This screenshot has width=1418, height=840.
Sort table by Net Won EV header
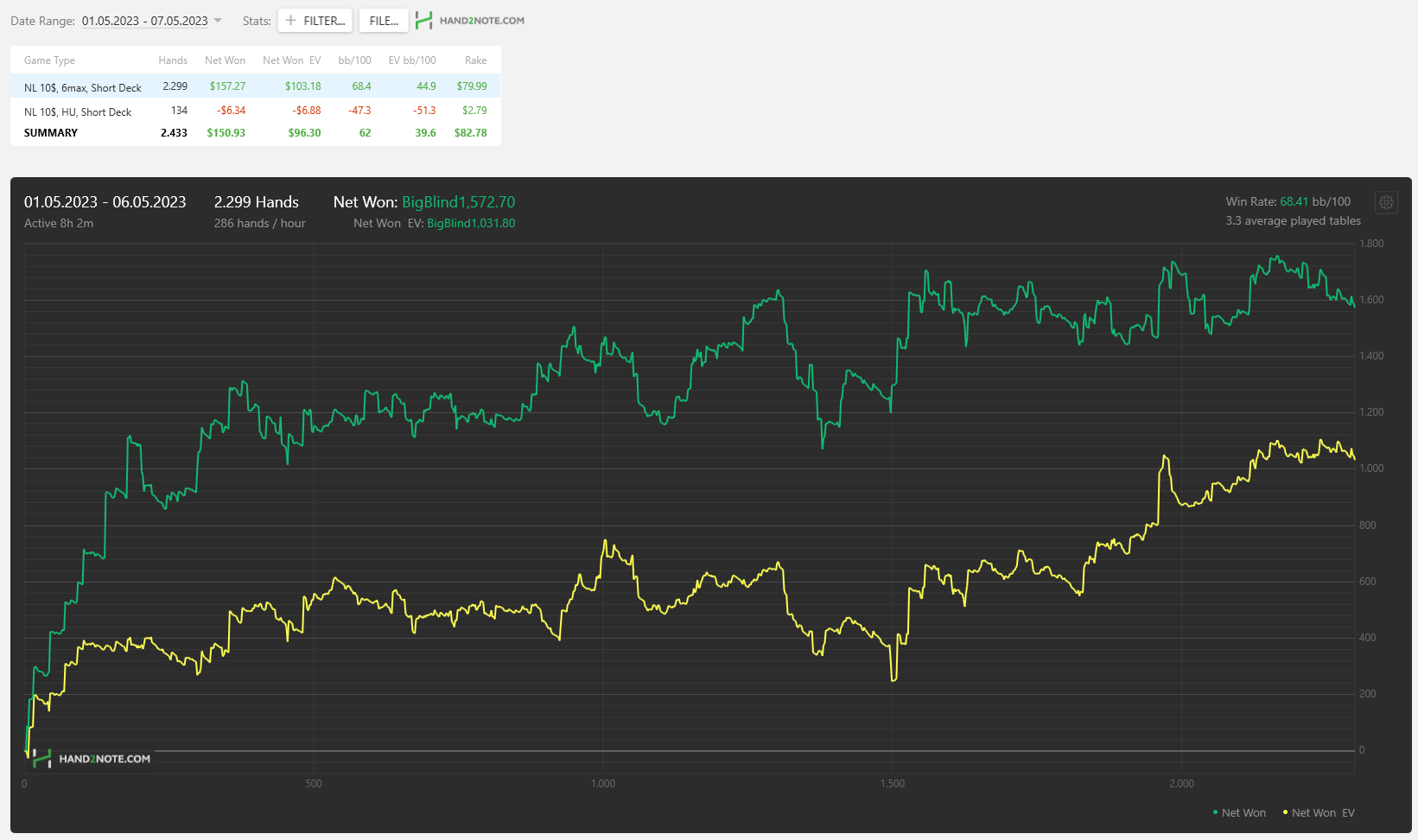[292, 60]
